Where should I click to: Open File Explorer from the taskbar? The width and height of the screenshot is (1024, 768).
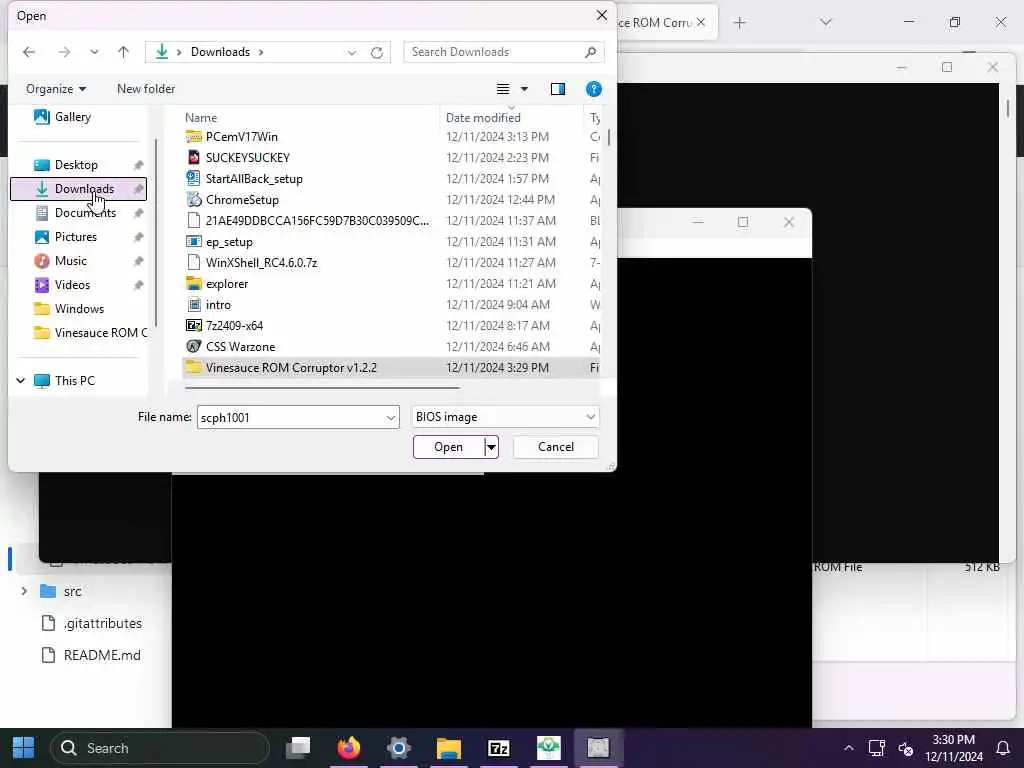(x=449, y=748)
